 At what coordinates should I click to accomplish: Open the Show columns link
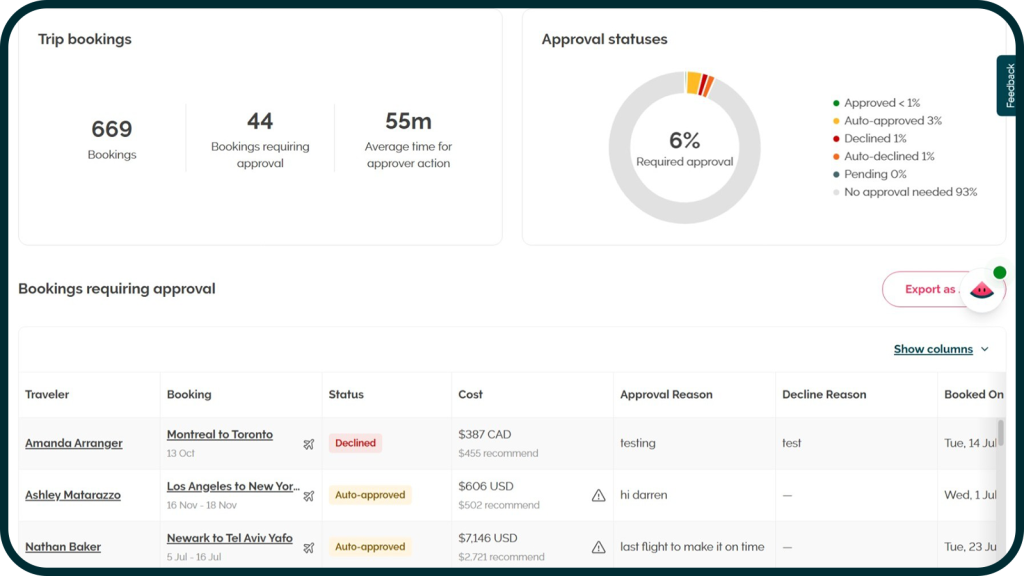coord(933,349)
